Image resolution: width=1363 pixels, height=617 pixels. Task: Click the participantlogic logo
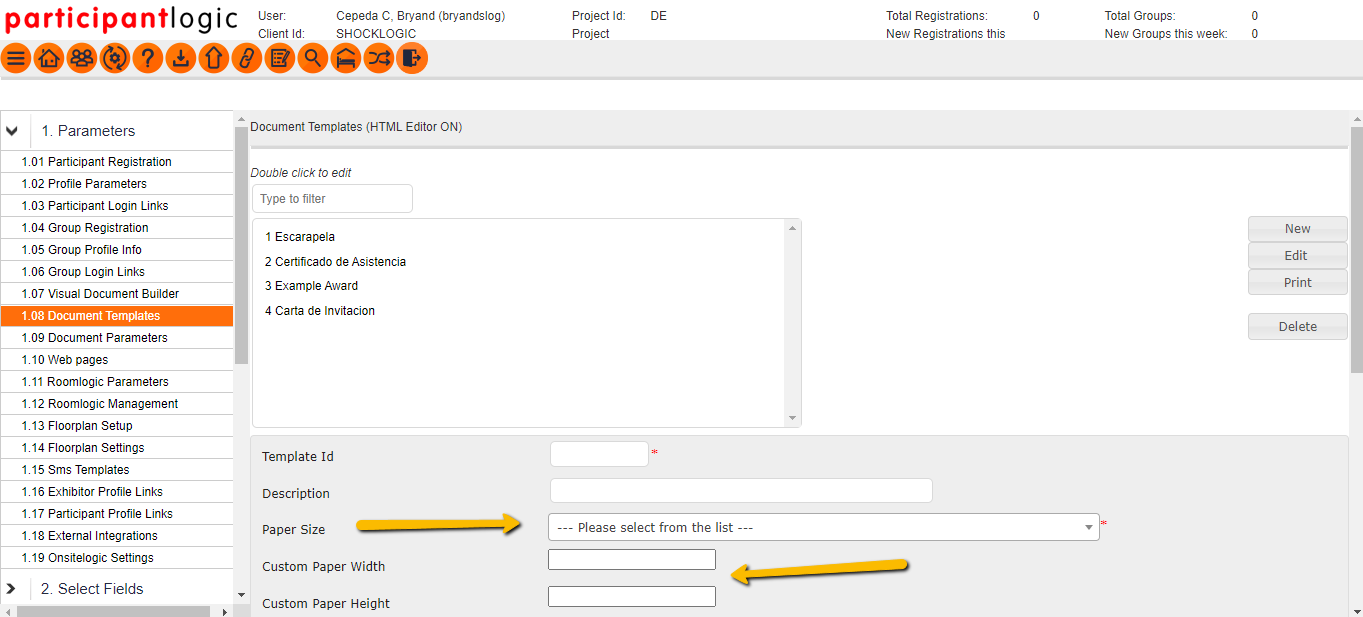(121, 19)
